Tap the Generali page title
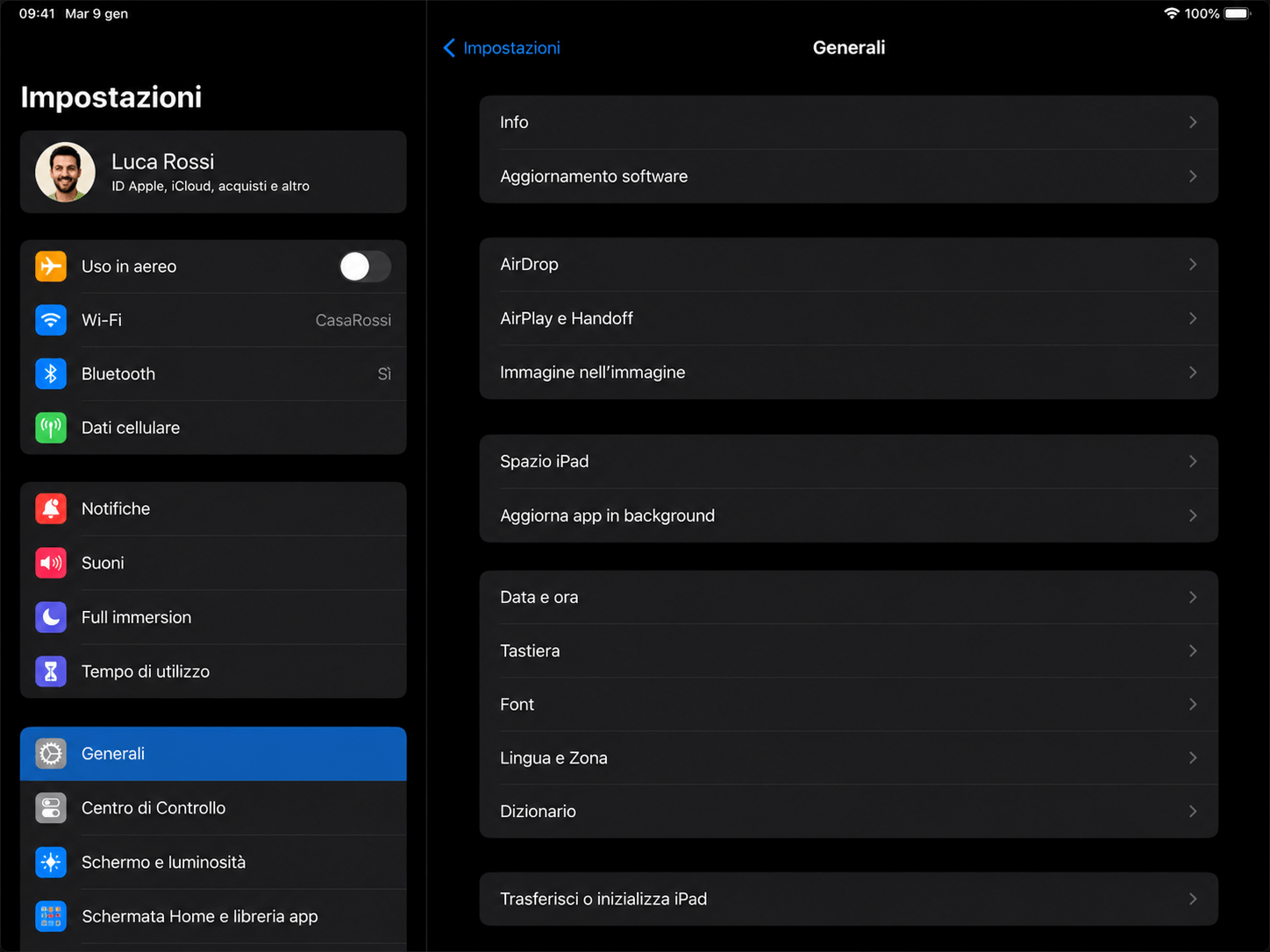Screen dimensions: 1270x952 [x=849, y=48]
